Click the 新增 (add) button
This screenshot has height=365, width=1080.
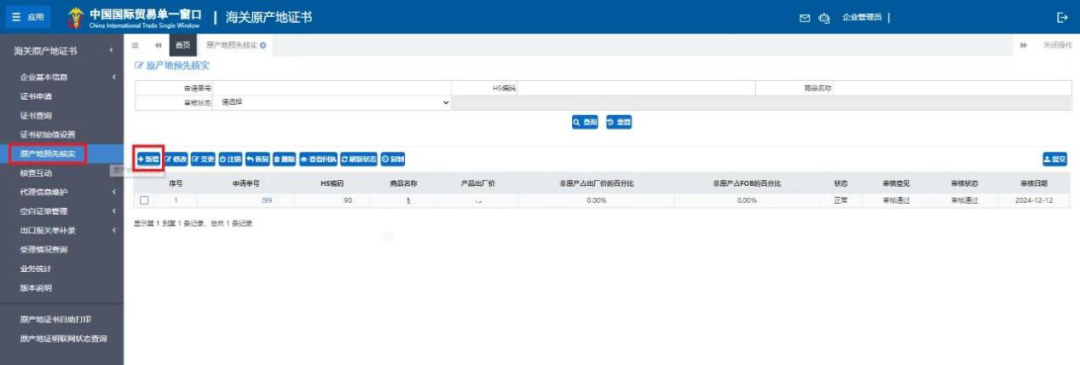[x=148, y=158]
